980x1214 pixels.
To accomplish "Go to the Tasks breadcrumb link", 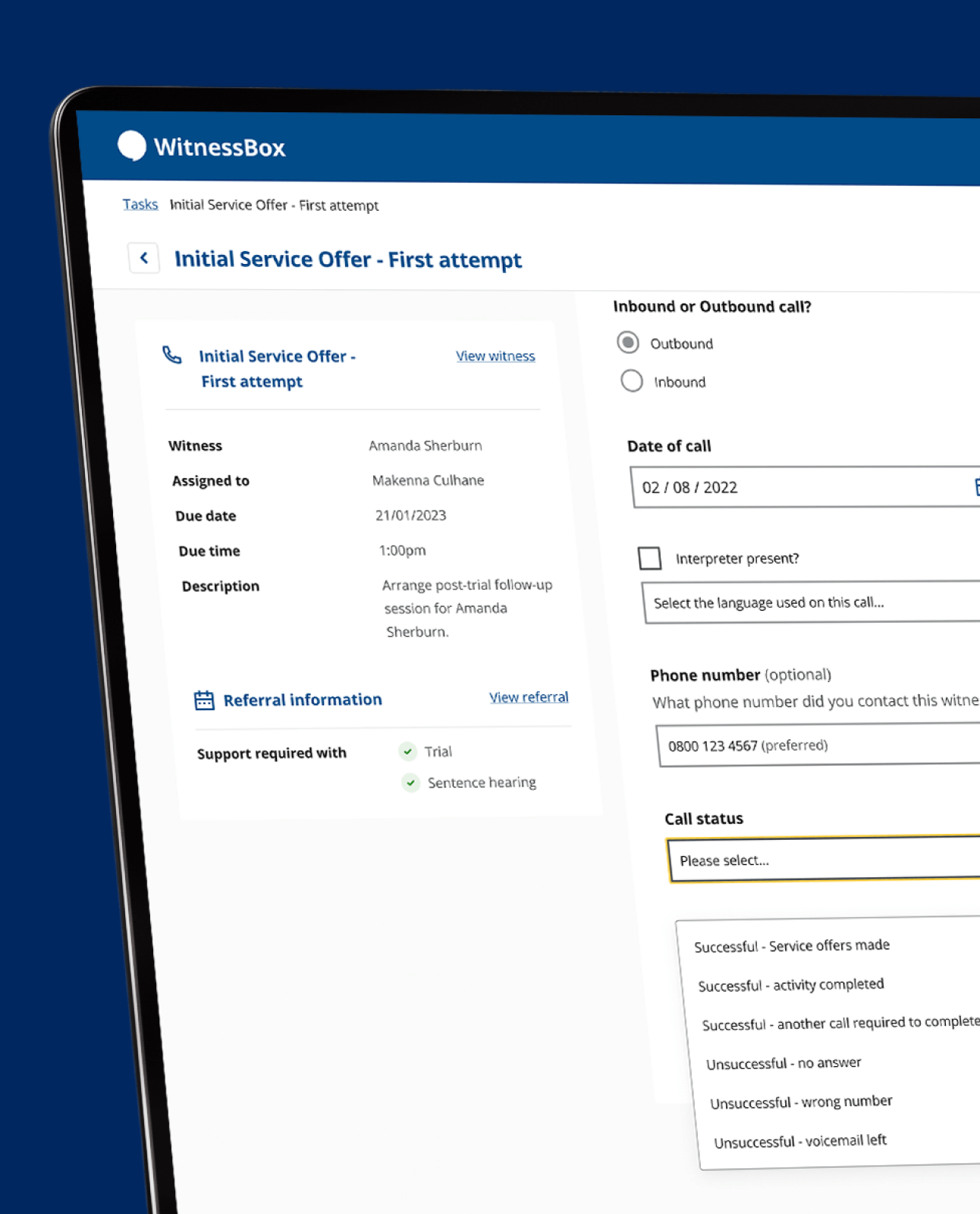I will click(140, 204).
